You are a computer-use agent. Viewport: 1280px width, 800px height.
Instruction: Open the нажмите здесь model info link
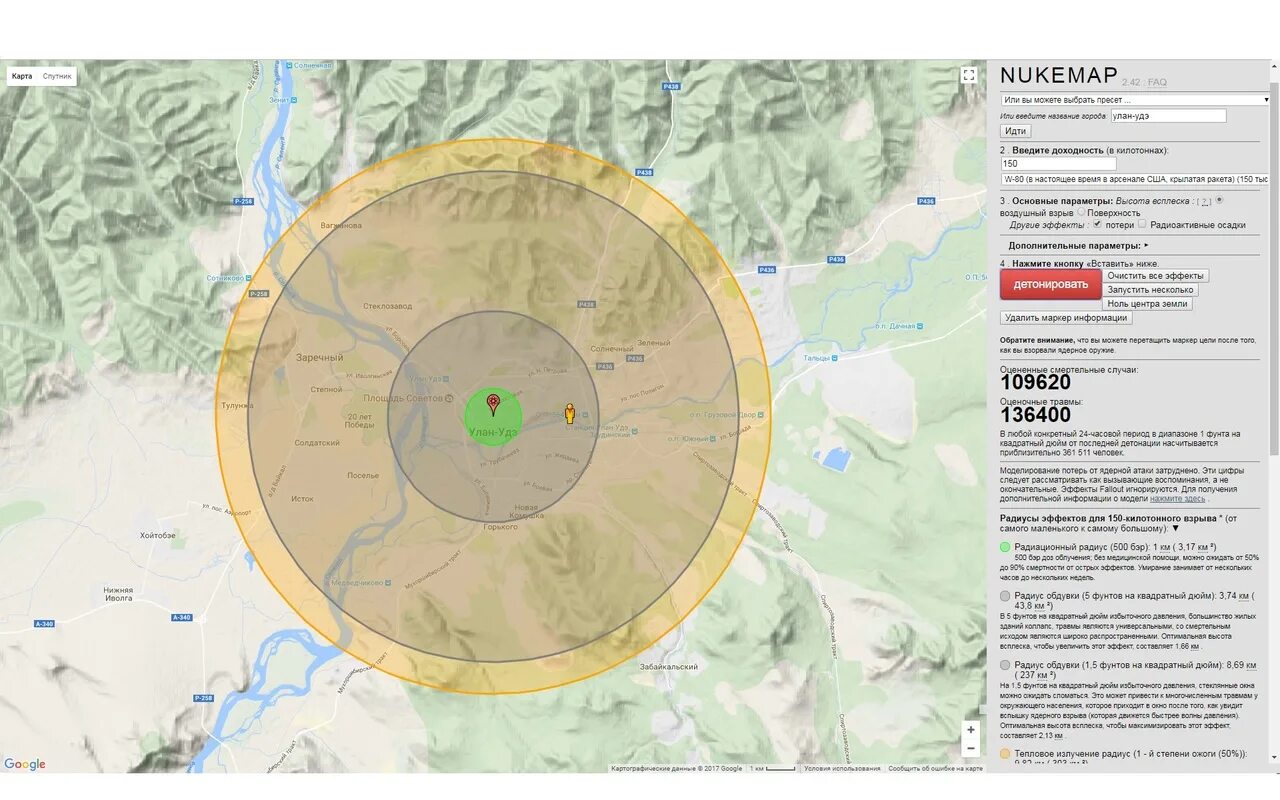coord(1177,498)
